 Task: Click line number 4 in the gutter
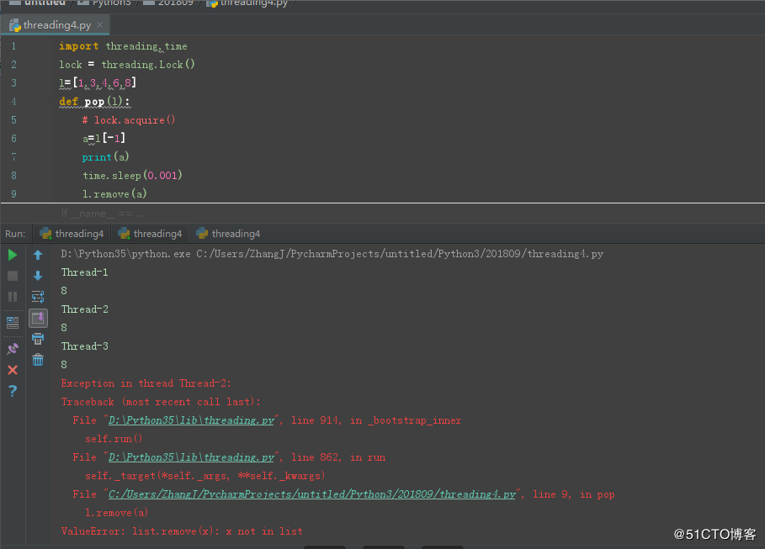point(14,102)
